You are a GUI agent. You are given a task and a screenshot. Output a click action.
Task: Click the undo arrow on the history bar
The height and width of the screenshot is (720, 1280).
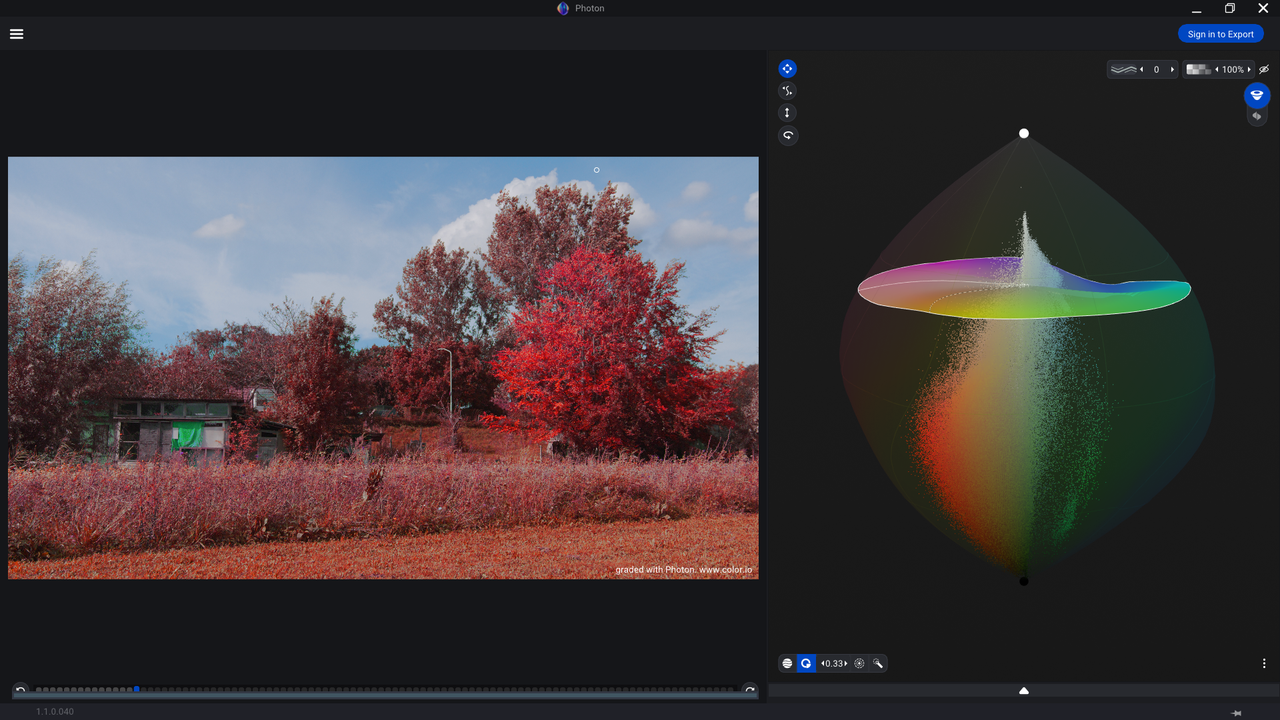coord(20,689)
